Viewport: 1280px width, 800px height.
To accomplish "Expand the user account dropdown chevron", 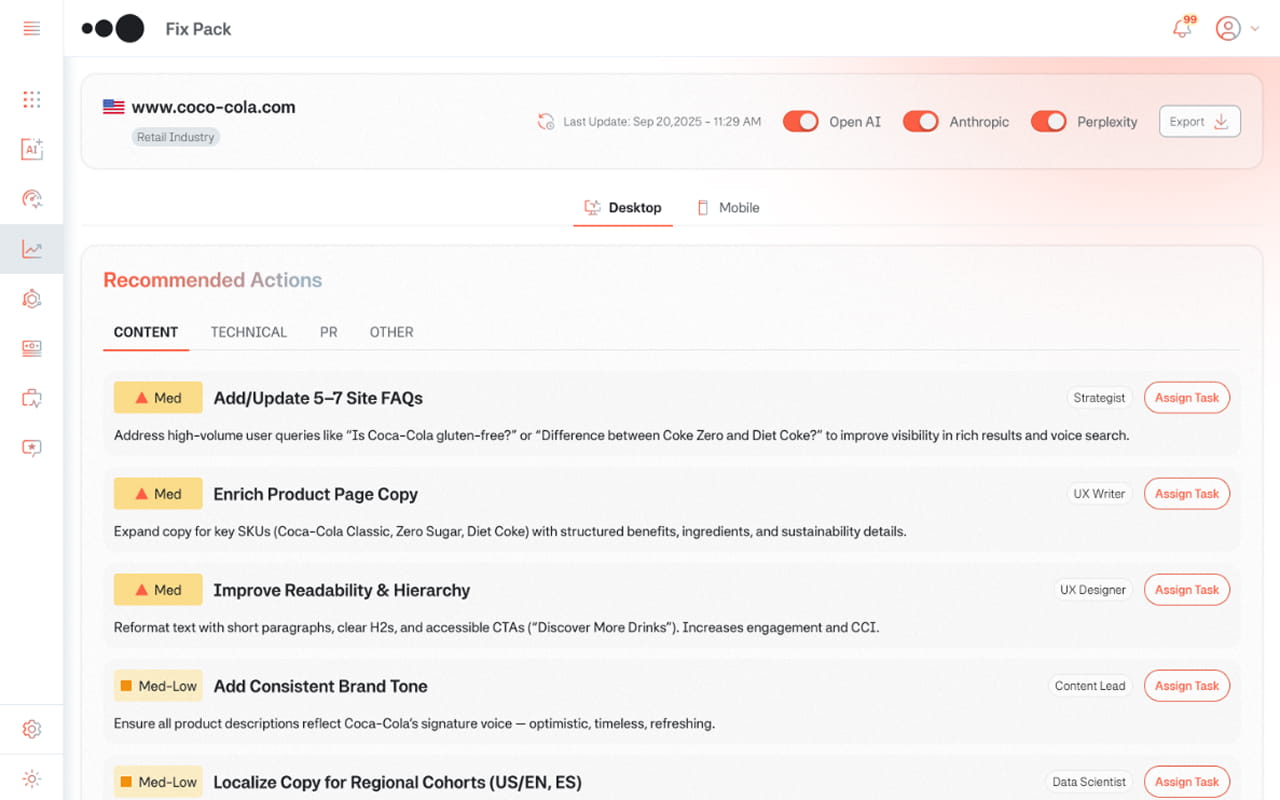I will tap(1255, 29).
